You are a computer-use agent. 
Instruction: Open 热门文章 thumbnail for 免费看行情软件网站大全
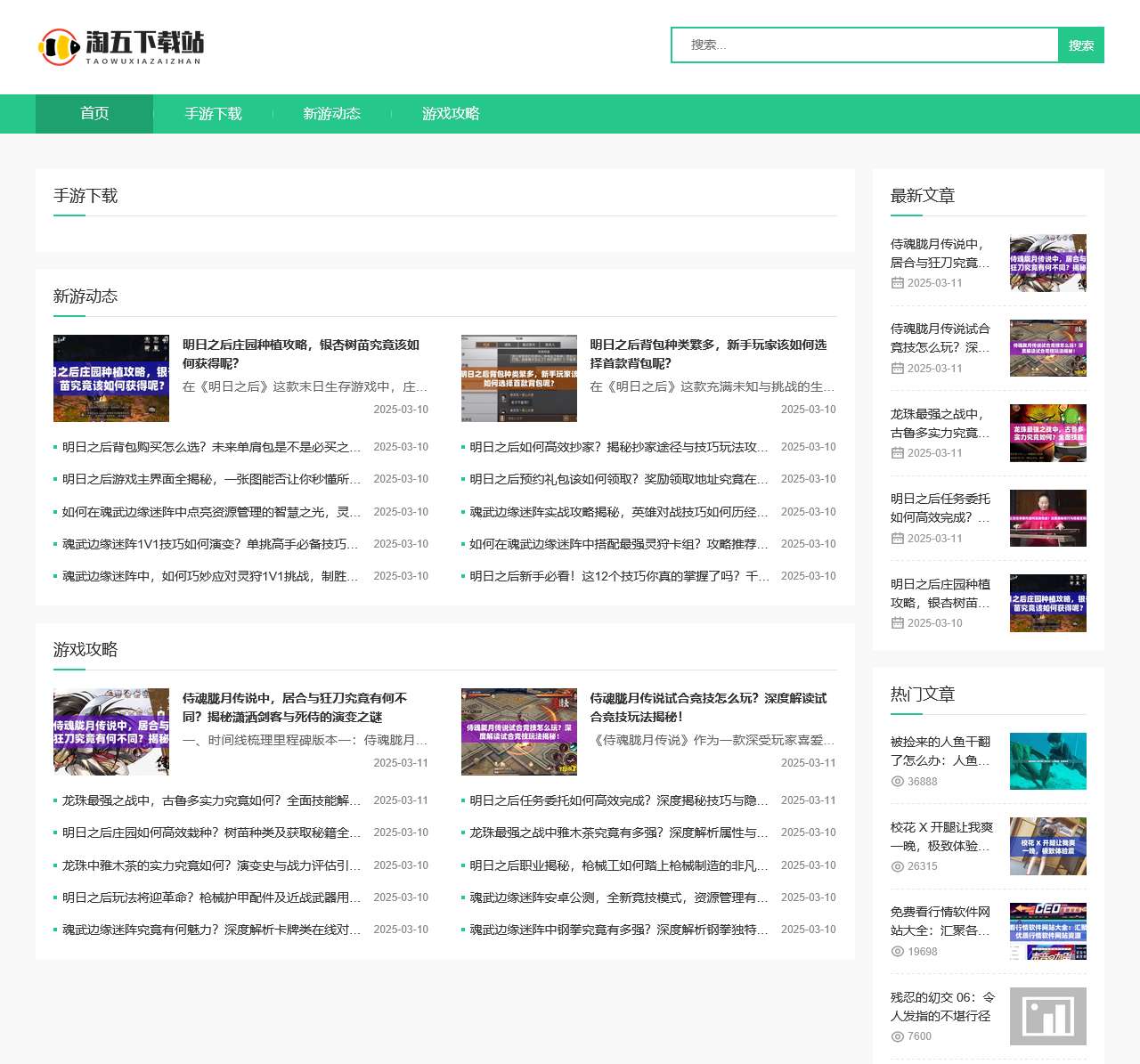coord(1048,931)
